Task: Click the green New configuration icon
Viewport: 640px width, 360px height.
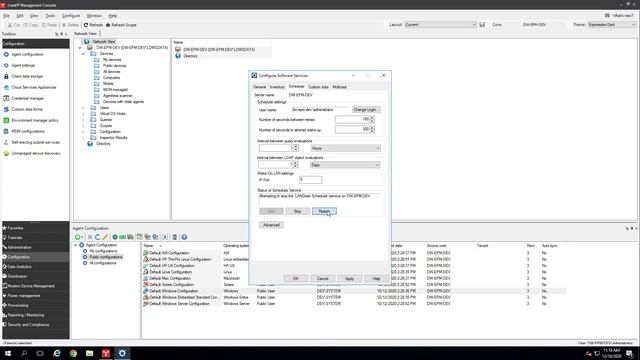Action: (x=78, y=237)
